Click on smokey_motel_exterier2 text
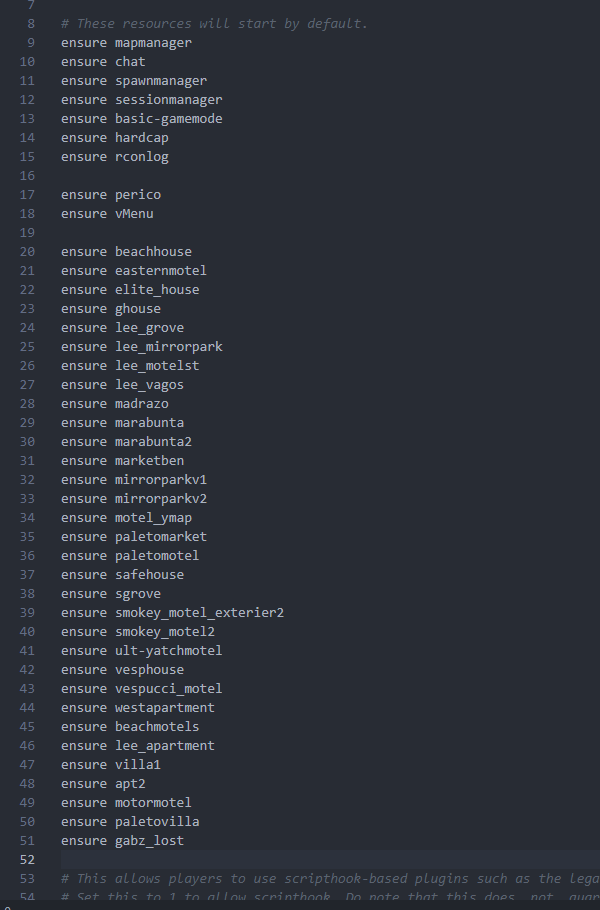 pyautogui.click(x=199, y=612)
